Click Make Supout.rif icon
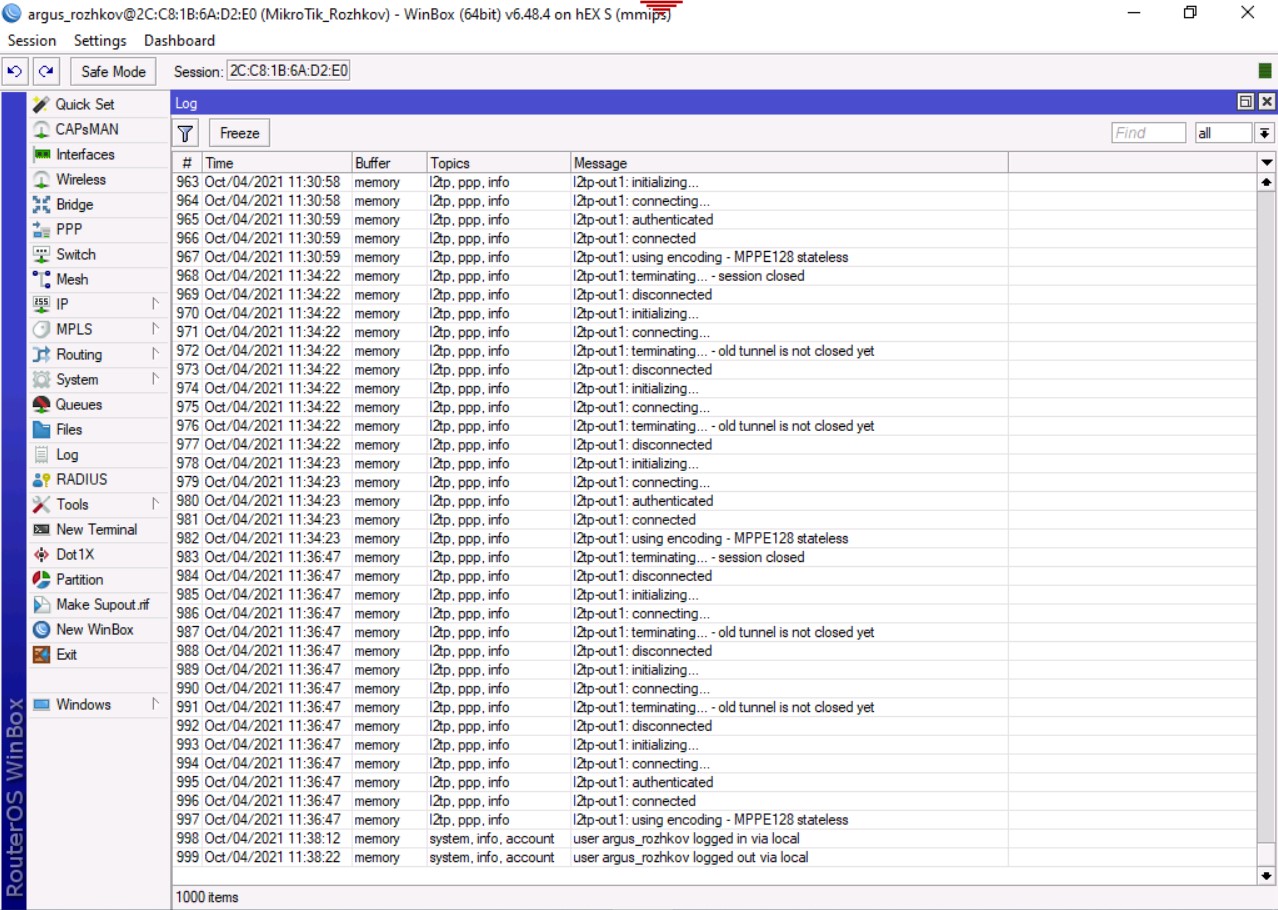Image resolution: width=1278 pixels, height=910 pixels. [41, 604]
